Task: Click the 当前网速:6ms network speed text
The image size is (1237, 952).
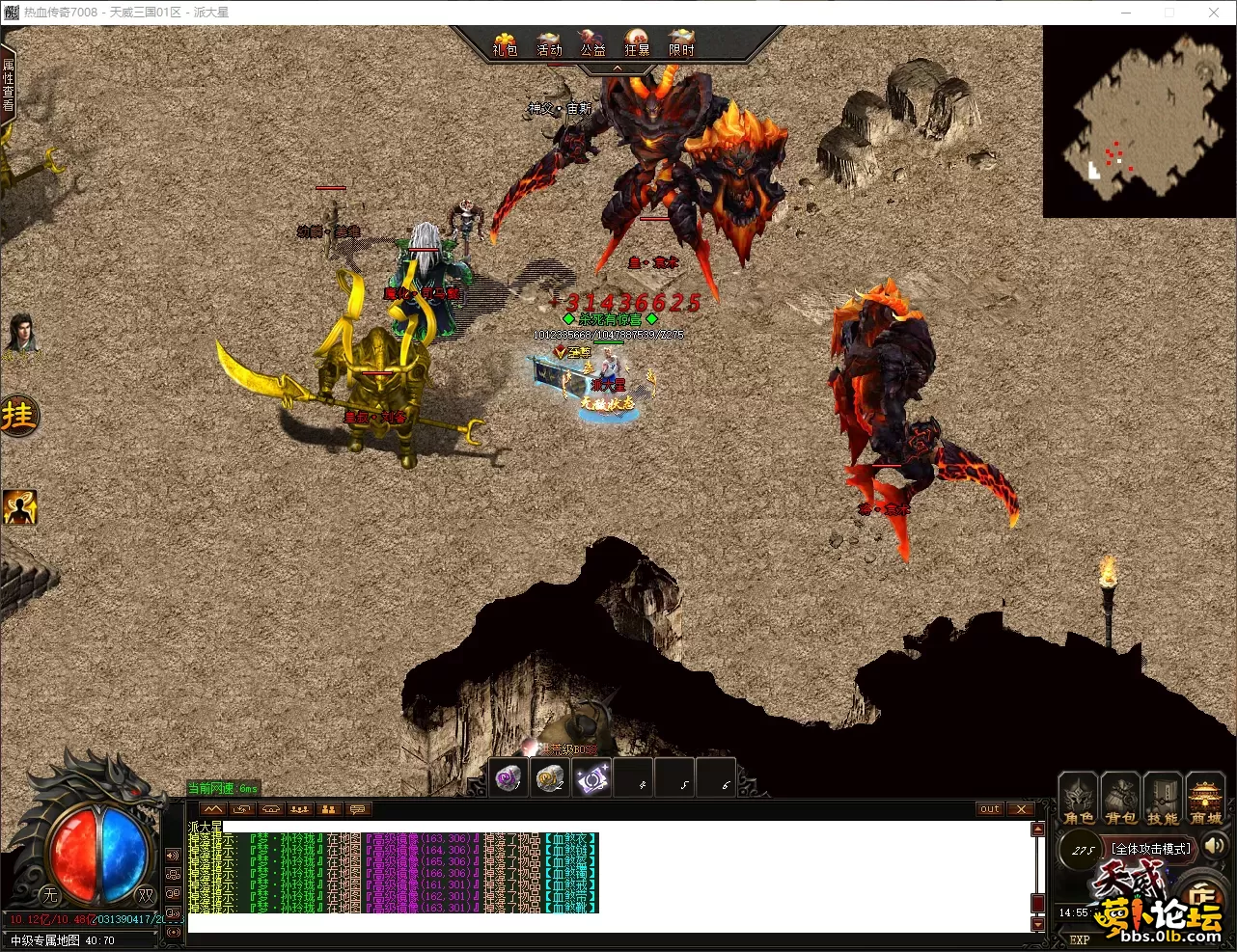Action: click(223, 788)
